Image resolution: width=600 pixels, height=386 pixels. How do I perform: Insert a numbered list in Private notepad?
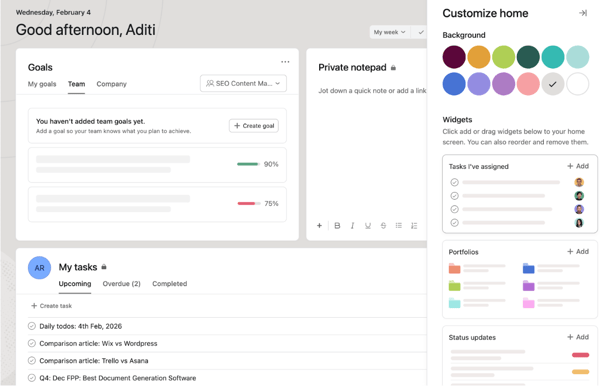pyautogui.click(x=414, y=226)
